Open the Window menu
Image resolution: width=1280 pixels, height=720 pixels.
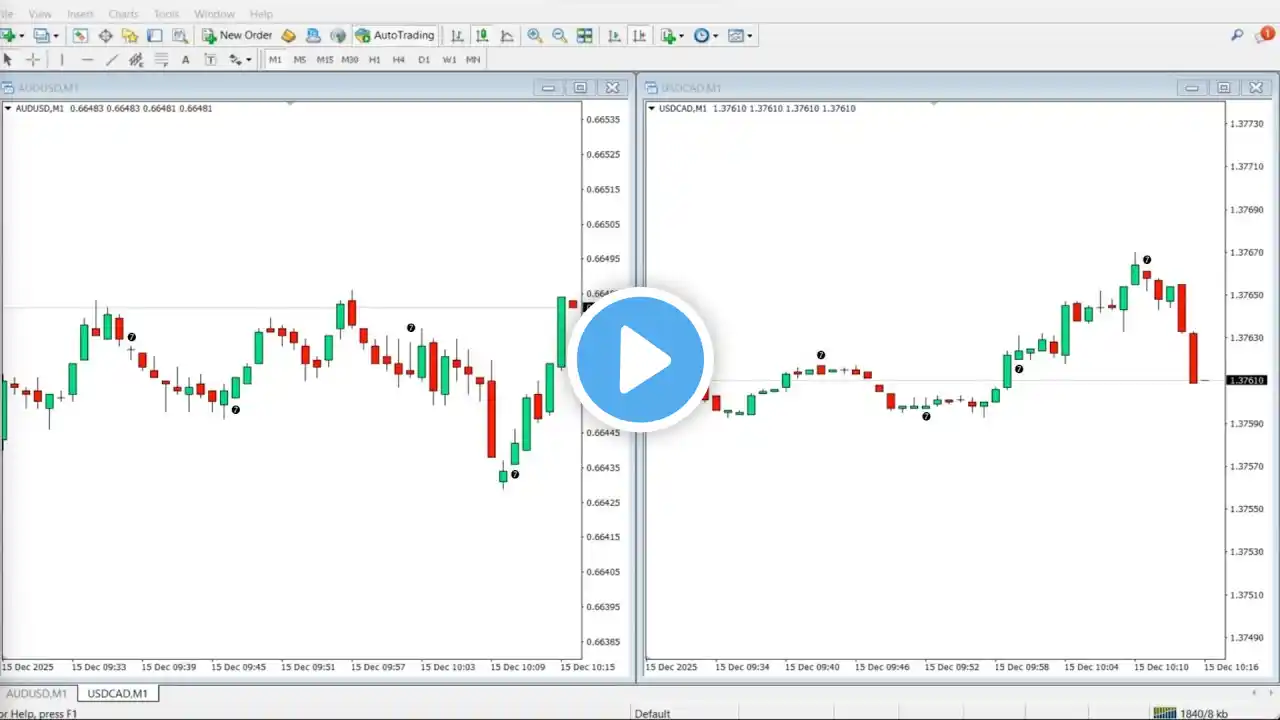click(214, 14)
